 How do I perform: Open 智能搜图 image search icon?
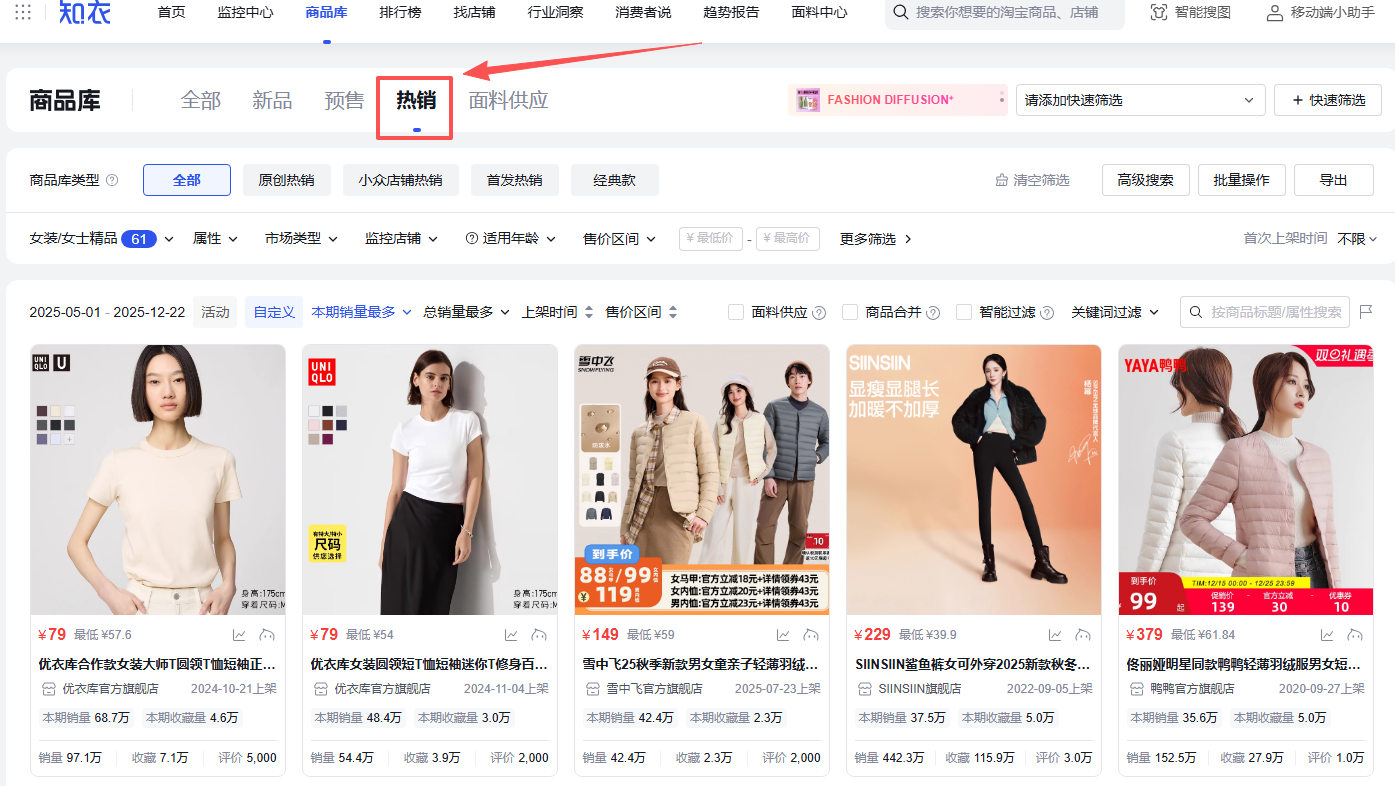point(1159,12)
